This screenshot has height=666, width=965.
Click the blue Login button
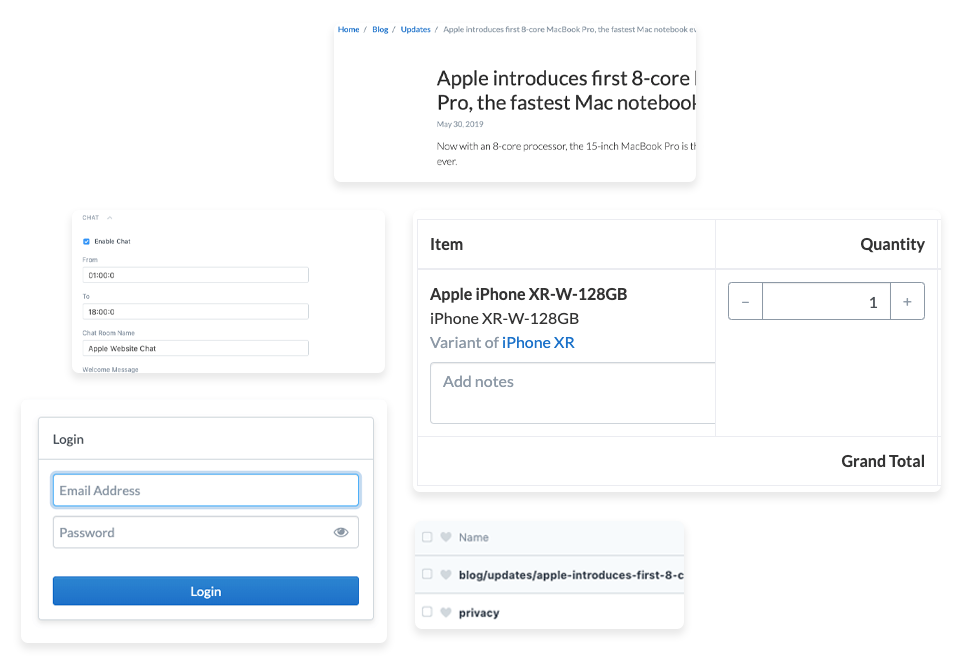click(206, 591)
